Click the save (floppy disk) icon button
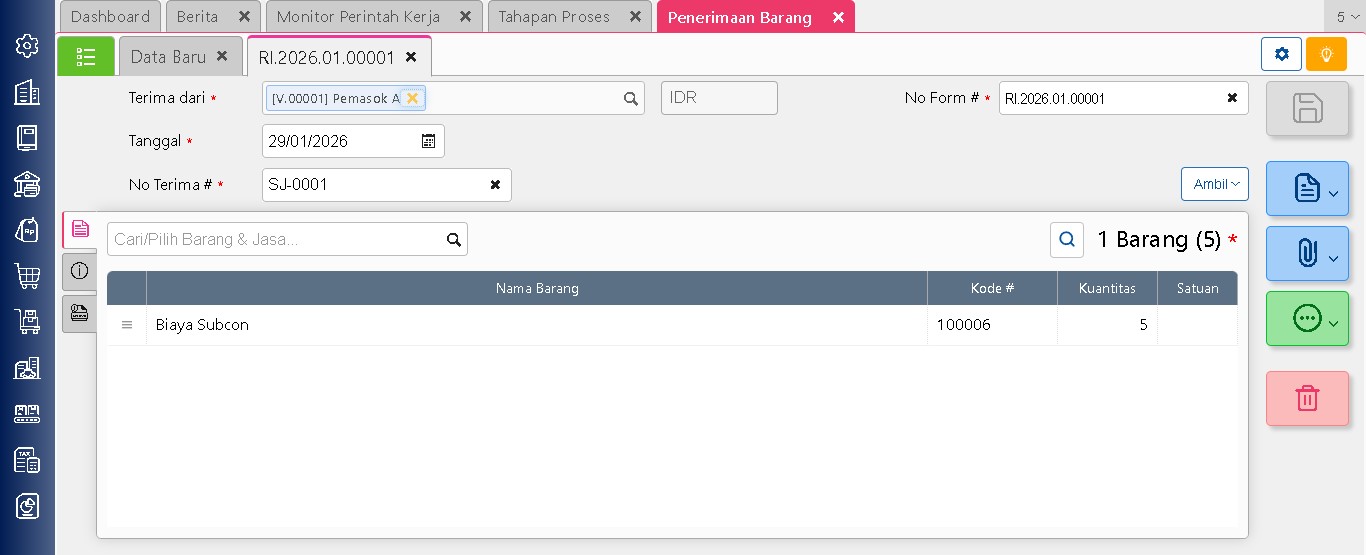Viewport: 1366px width, 555px height. [x=1307, y=108]
